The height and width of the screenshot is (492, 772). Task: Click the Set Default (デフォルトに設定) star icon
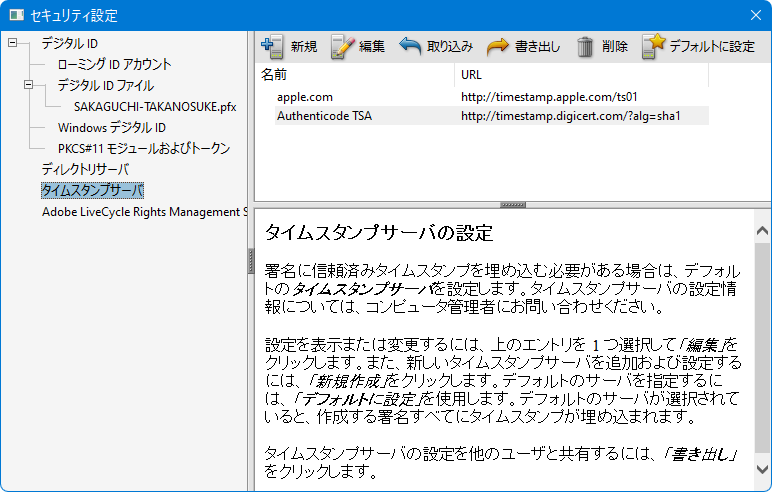pyautogui.click(x=653, y=45)
